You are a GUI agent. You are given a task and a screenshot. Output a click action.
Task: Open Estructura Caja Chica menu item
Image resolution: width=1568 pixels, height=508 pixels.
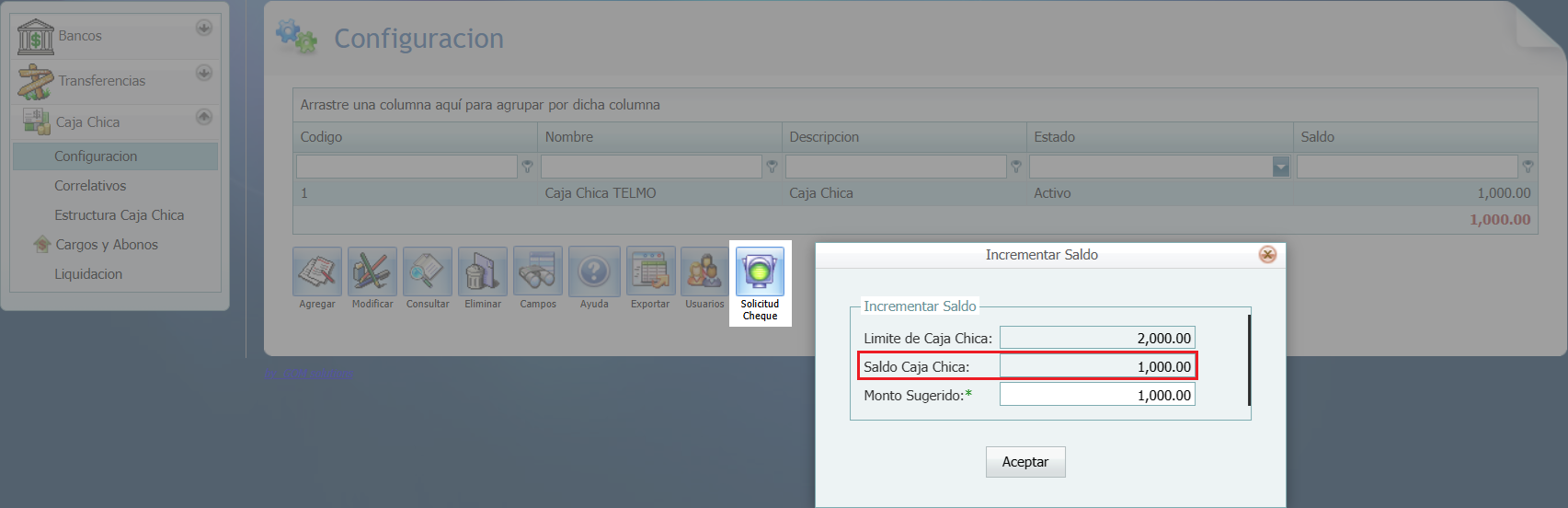point(119,215)
